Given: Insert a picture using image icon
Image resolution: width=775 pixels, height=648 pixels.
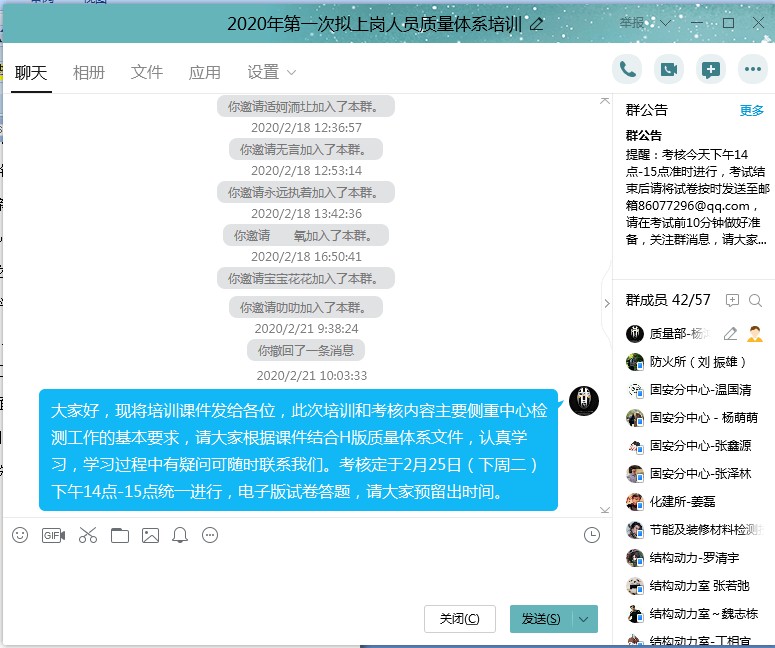Looking at the screenshot, I should [x=150, y=535].
